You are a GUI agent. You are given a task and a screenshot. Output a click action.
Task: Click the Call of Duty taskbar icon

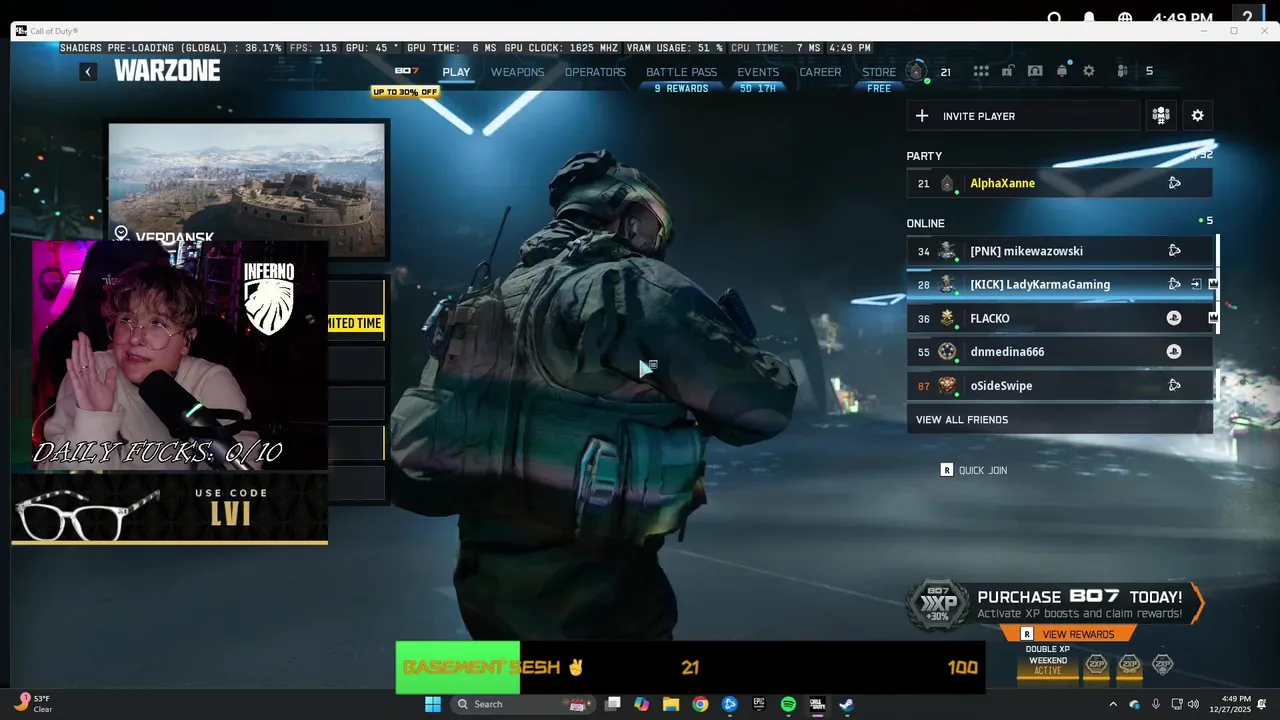tap(817, 704)
